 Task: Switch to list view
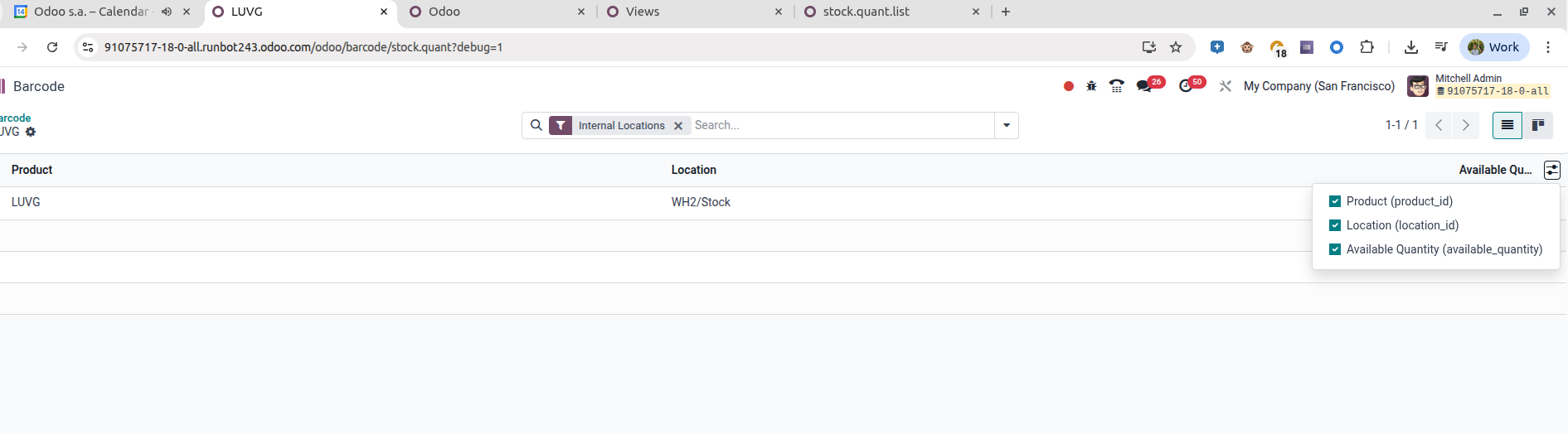1507,125
